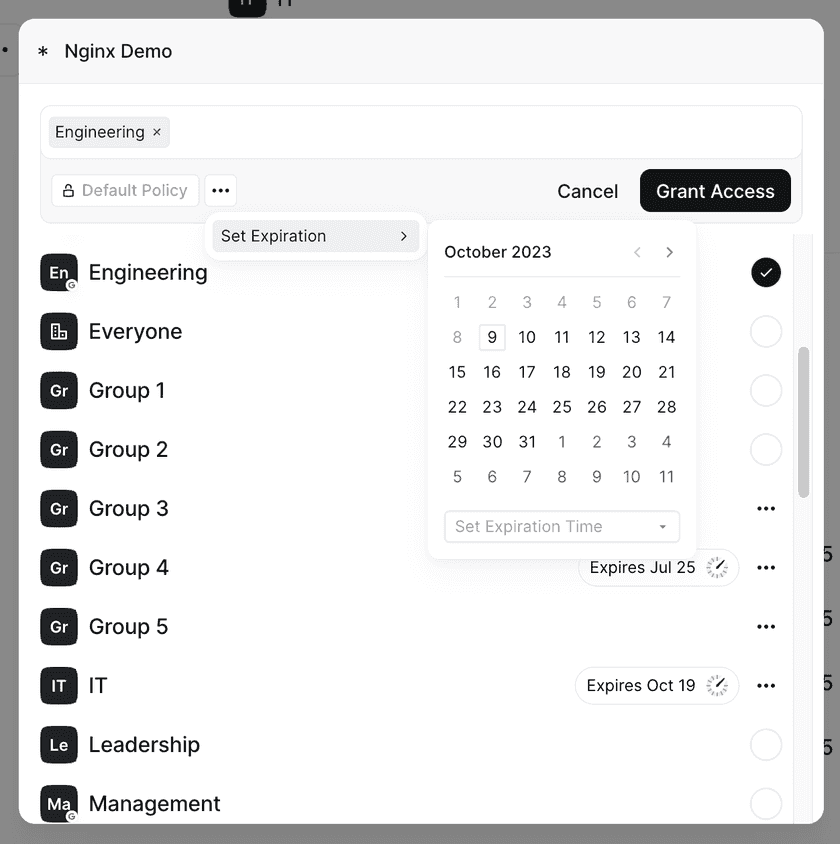The height and width of the screenshot is (844, 840).
Task: Open more options for IT group
Action: [x=766, y=686]
